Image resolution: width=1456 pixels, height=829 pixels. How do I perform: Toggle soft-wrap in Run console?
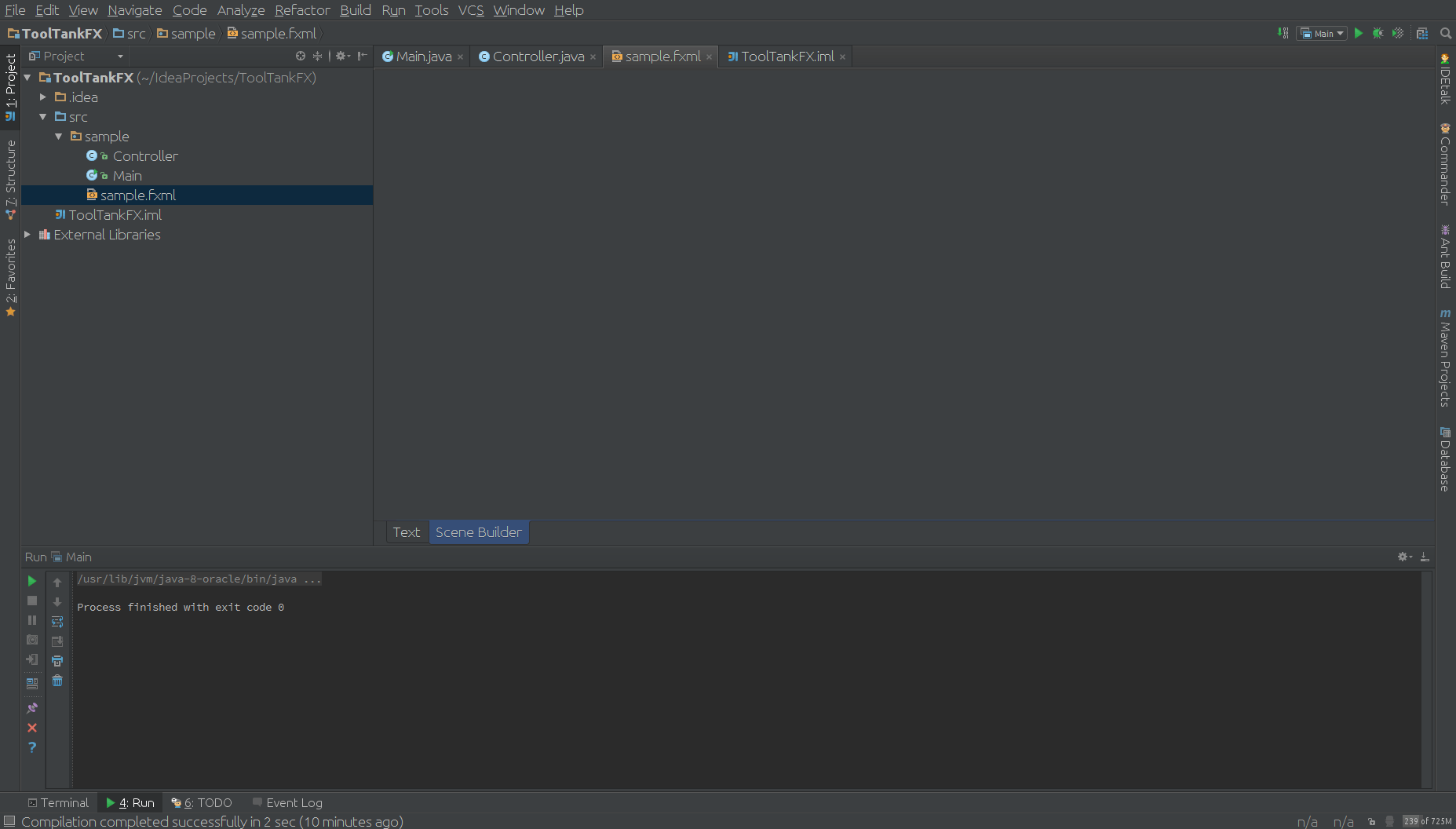click(x=57, y=622)
